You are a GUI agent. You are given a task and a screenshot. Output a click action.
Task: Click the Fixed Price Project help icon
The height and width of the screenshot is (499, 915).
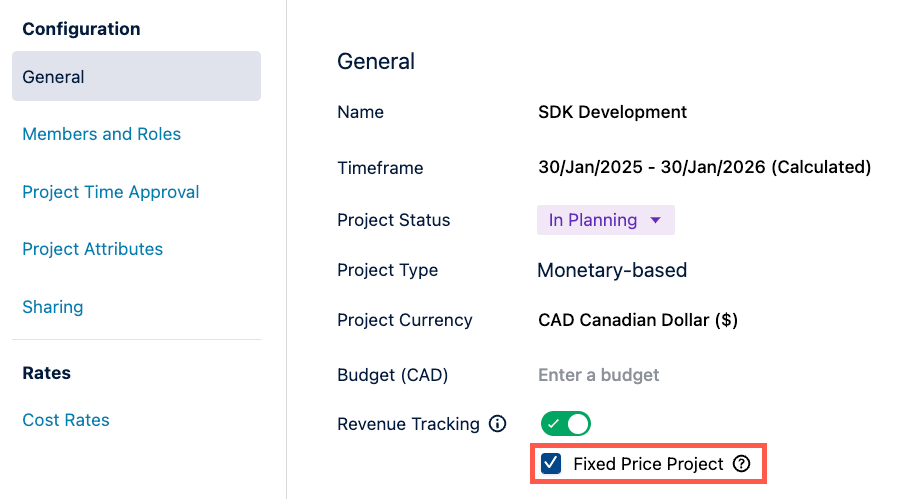point(741,464)
